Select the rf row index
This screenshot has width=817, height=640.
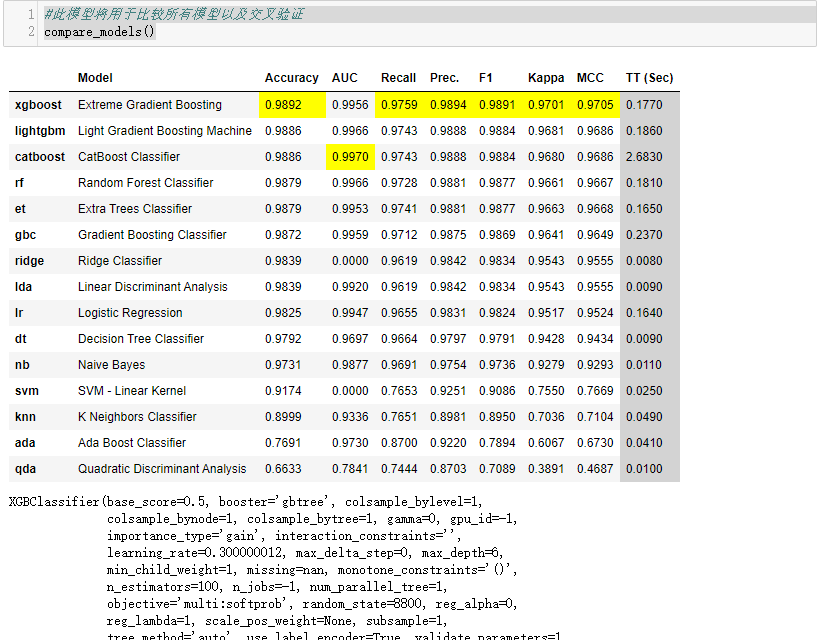coord(19,183)
